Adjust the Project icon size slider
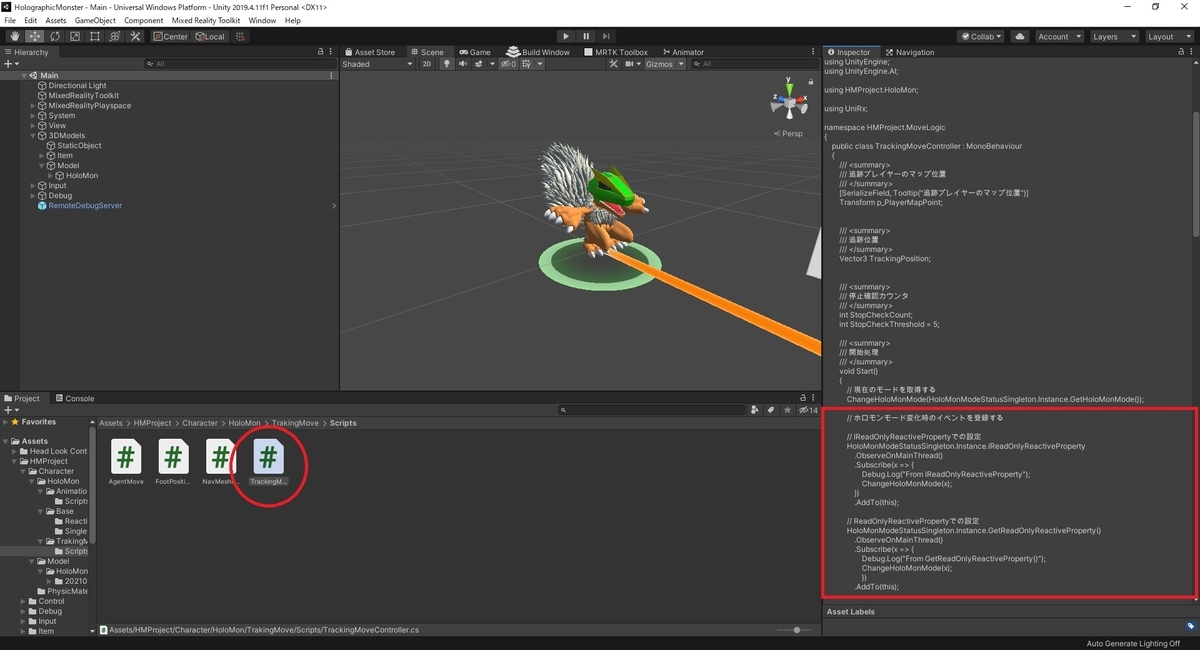 coord(797,630)
